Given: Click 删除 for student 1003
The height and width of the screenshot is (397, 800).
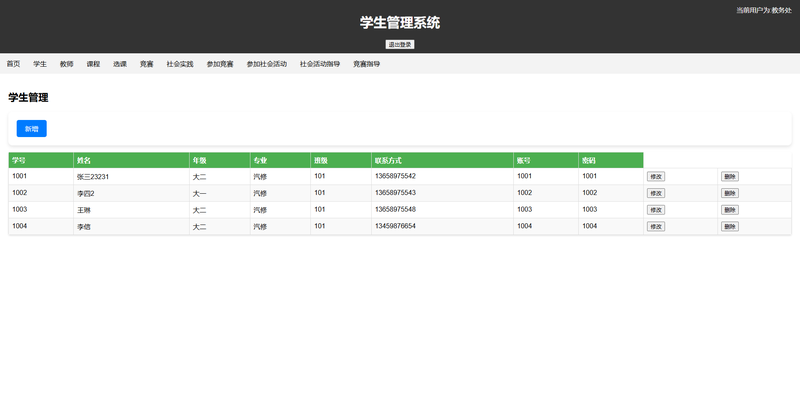Looking at the screenshot, I should [730, 210].
